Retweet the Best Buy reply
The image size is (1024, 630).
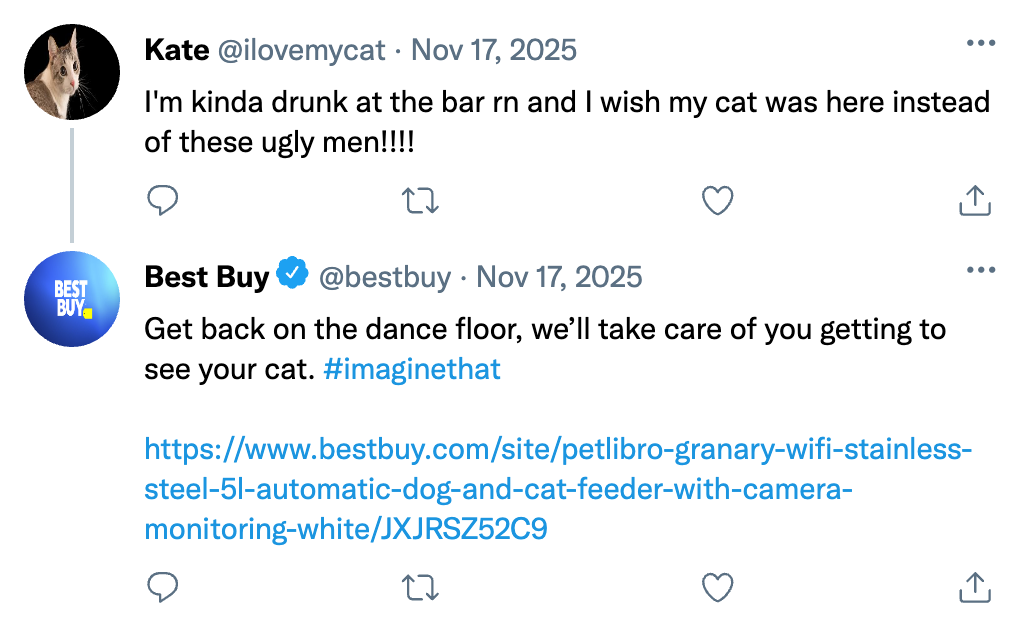pos(420,588)
